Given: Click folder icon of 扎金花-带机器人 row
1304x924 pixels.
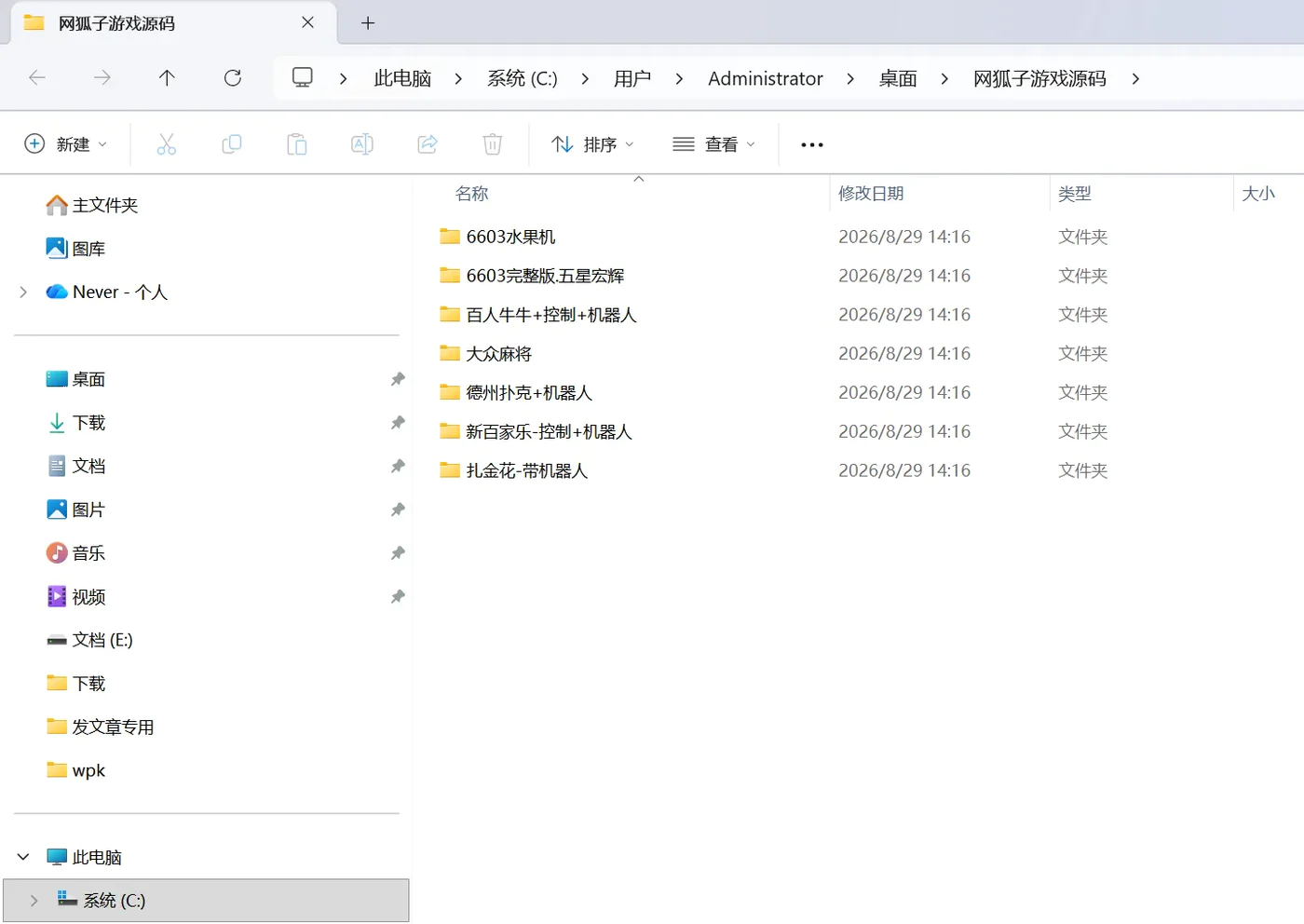Looking at the screenshot, I should pos(450,470).
